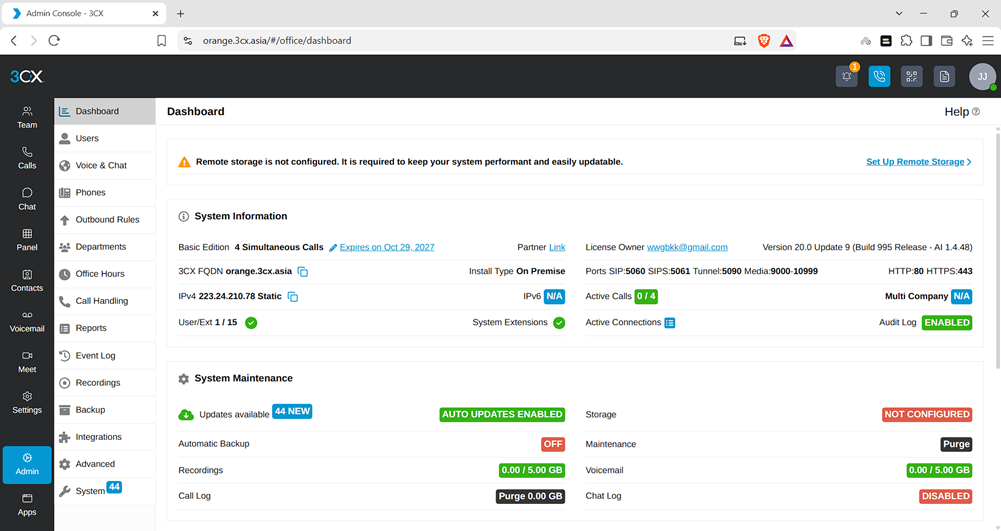This screenshot has width=1001, height=531.
Task: Click the 44 NEW updates badge
Action: tap(292, 412)
